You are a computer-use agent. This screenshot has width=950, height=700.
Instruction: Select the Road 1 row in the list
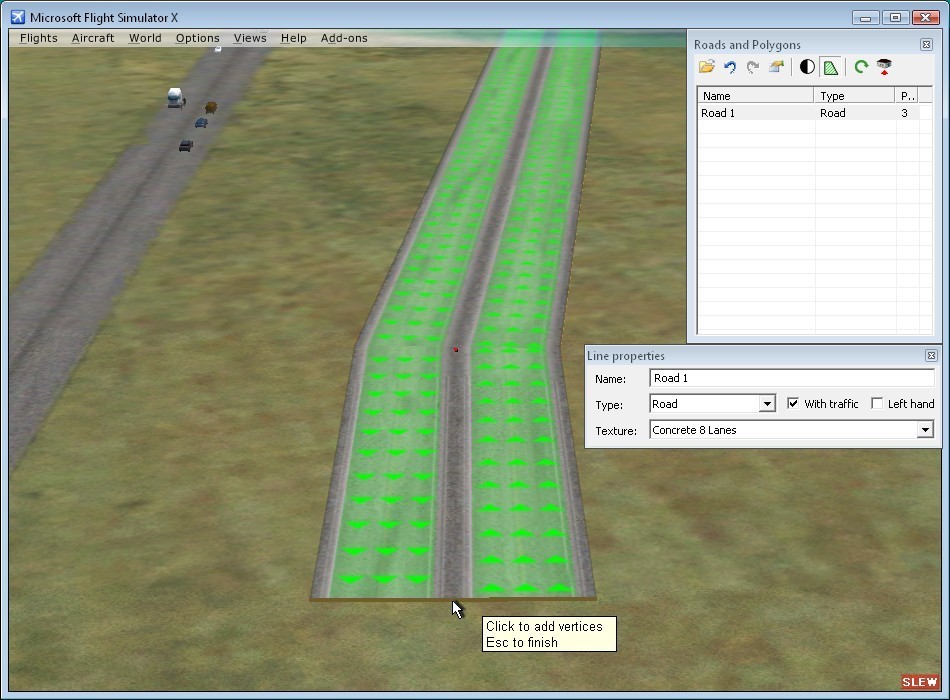[x=755, y=113]
